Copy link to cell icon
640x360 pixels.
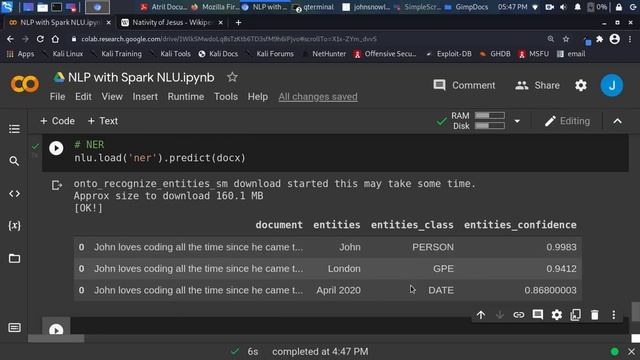click(519, 315)
